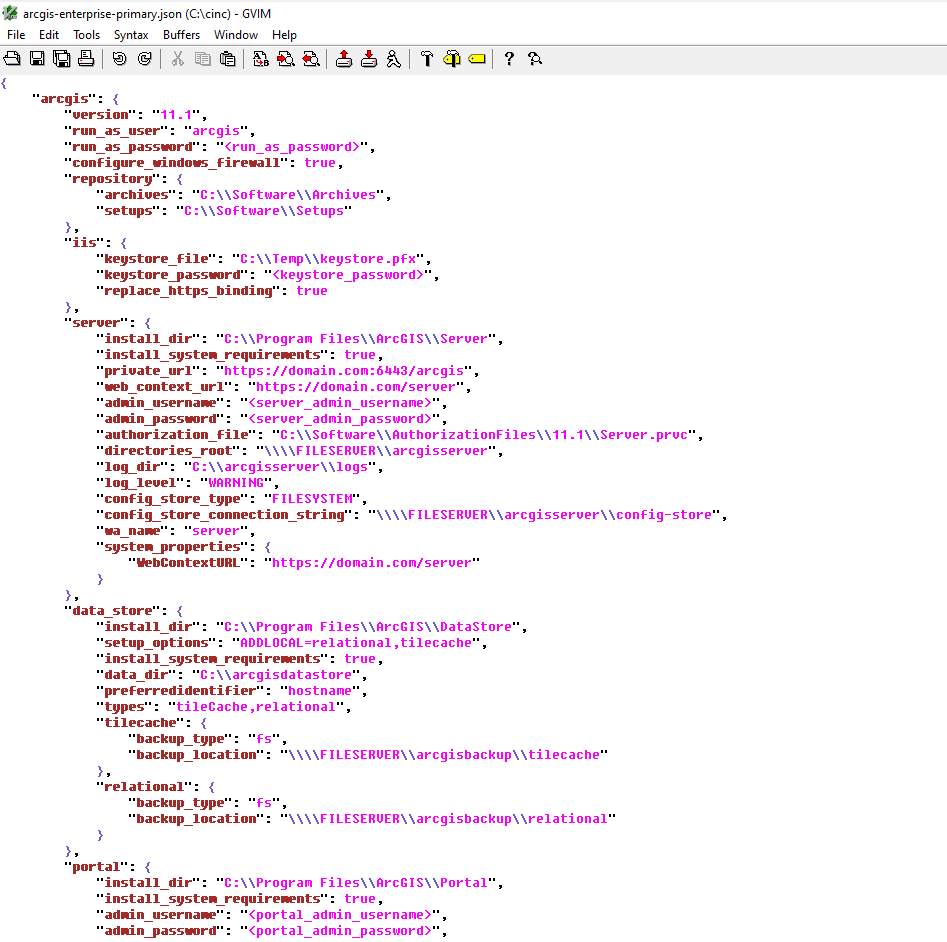Click the config_store_type value FILESYSTEM
This screenshot has height=942, width=947.
click(312, 499)
